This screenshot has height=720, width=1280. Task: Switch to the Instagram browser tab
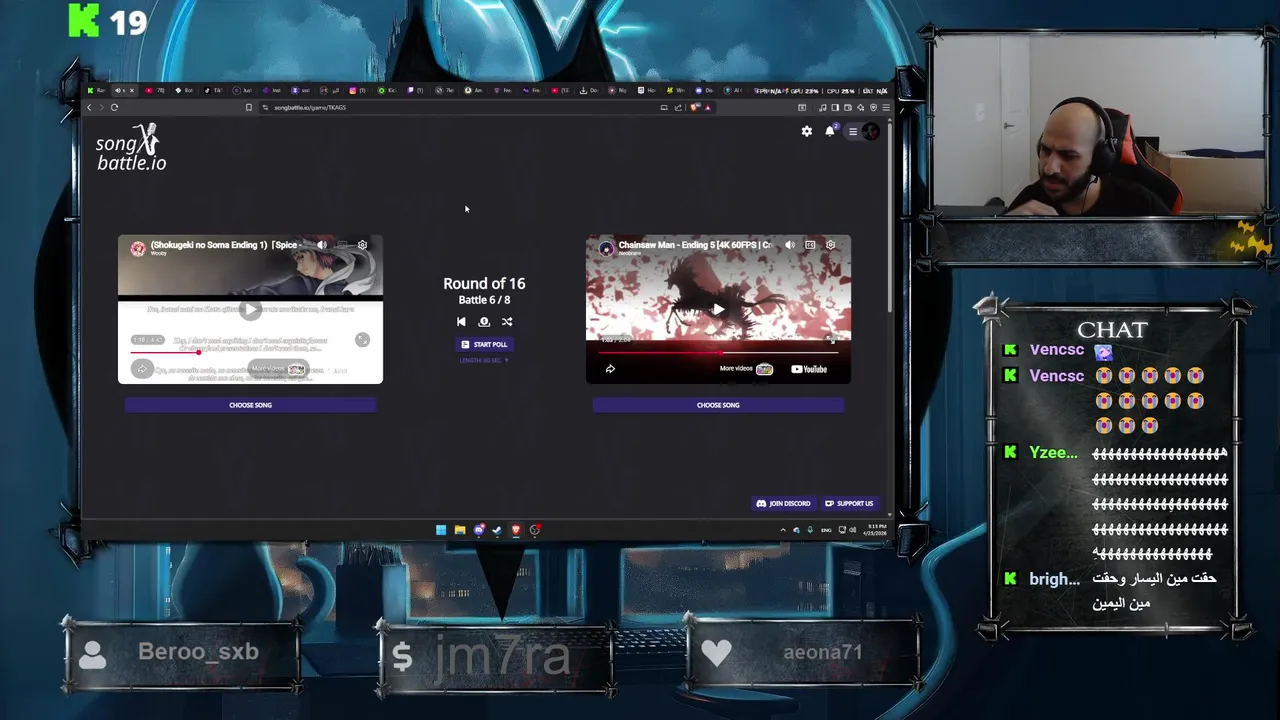pos(357,90)
